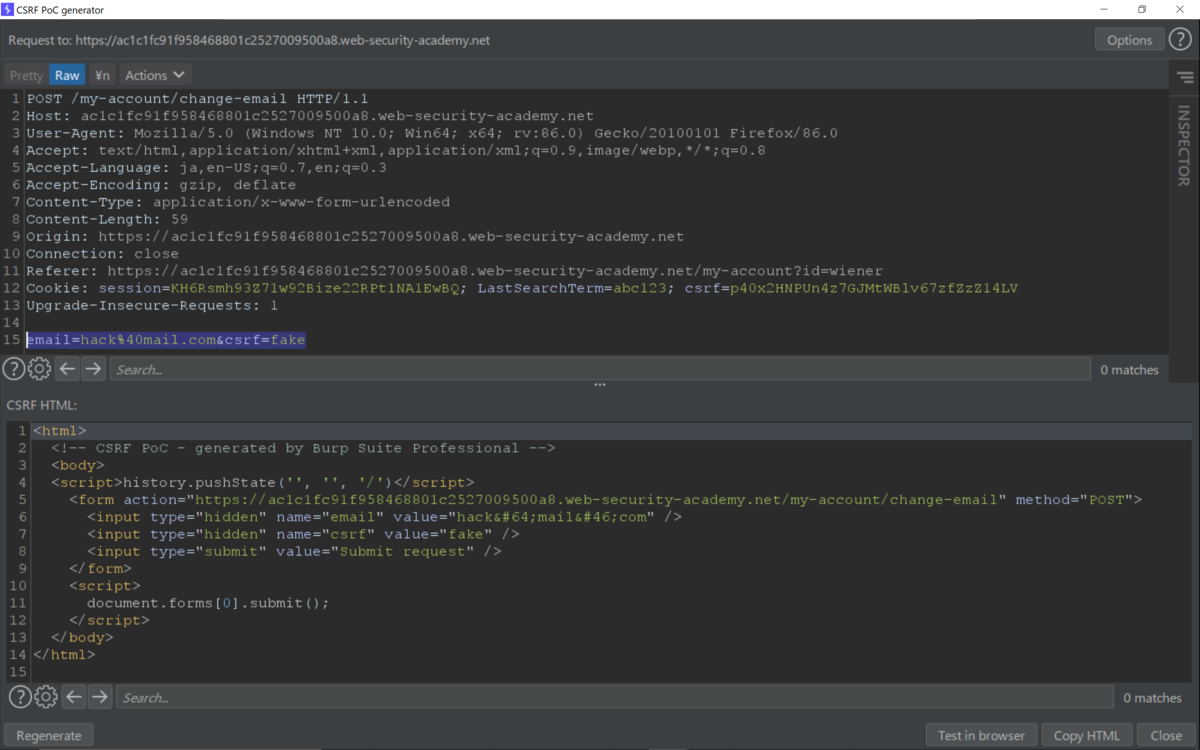Switch to Raw view
The width and height of the screenshot is (1200, 750).
(67, 75)
